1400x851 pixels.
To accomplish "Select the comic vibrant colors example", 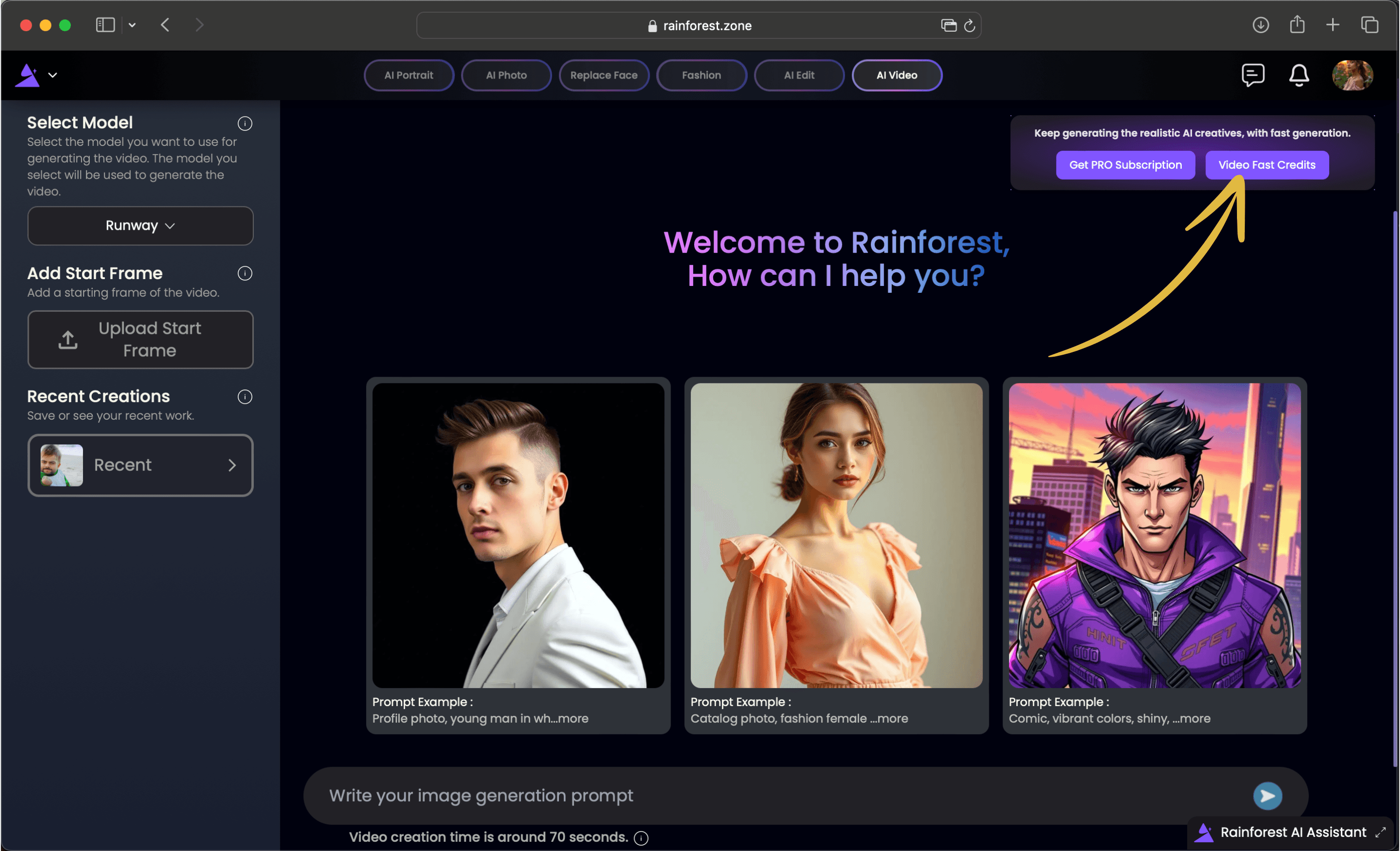I will (1154, 535).
